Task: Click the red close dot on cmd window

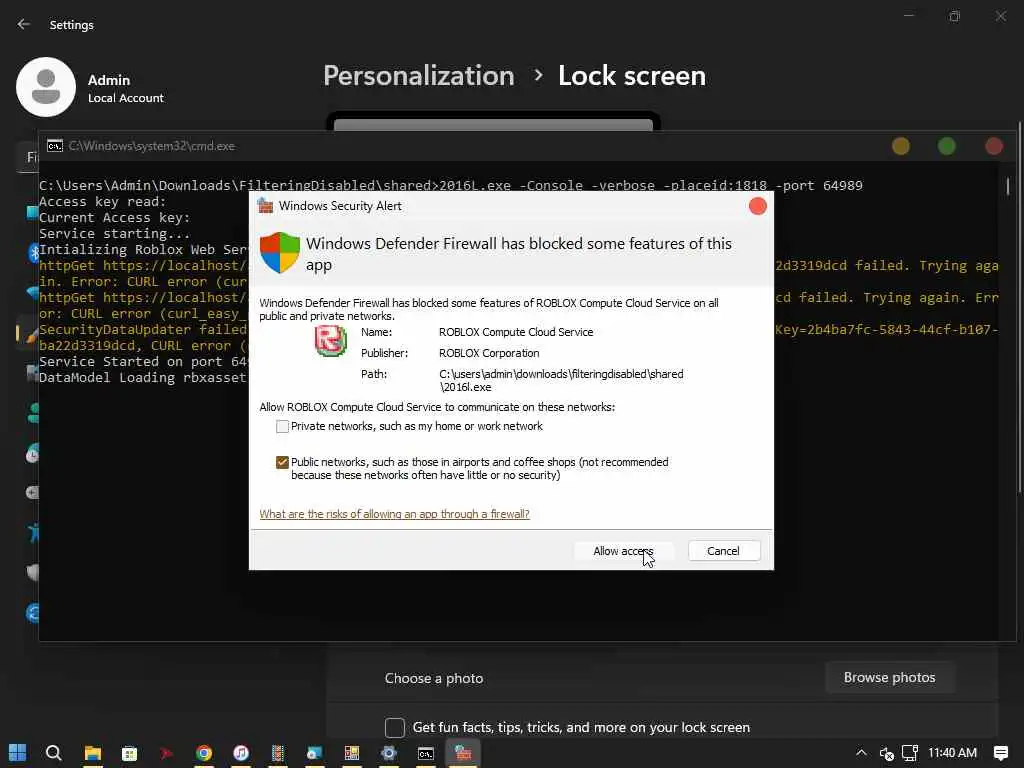Action: [994, 146]
